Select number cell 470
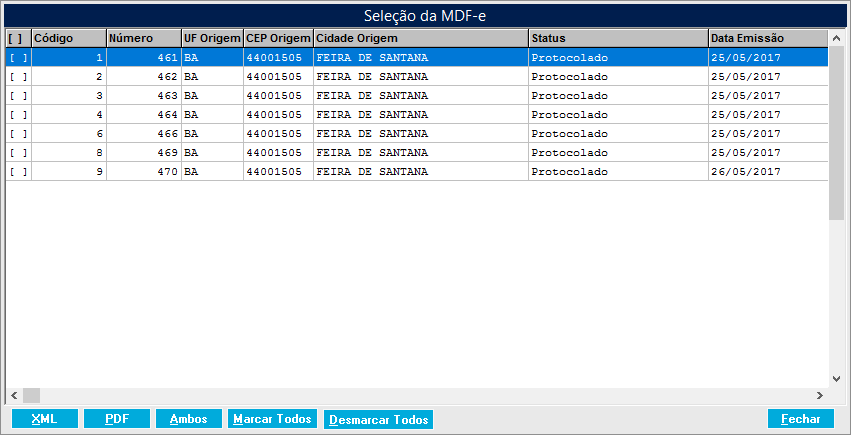This screenshot has width=851, height=435. point(144,171)
